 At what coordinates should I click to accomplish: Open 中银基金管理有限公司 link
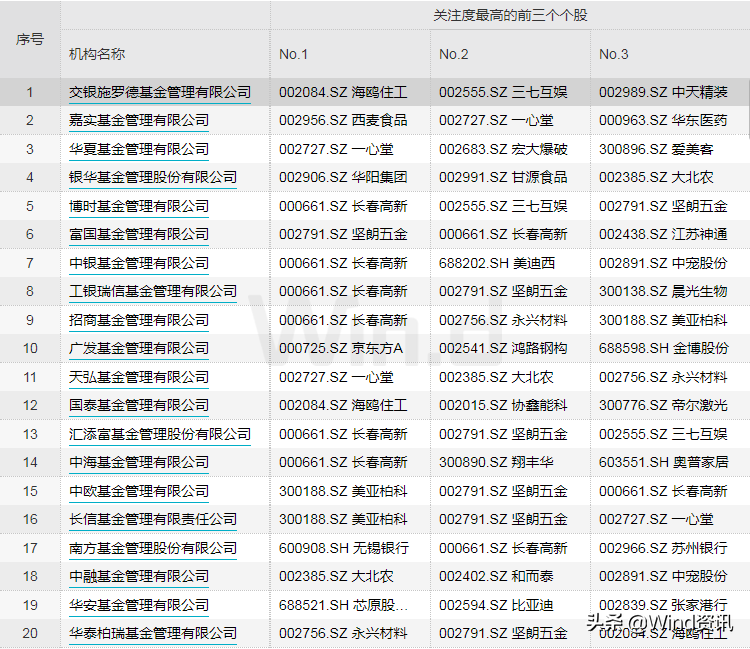(139, 263)
